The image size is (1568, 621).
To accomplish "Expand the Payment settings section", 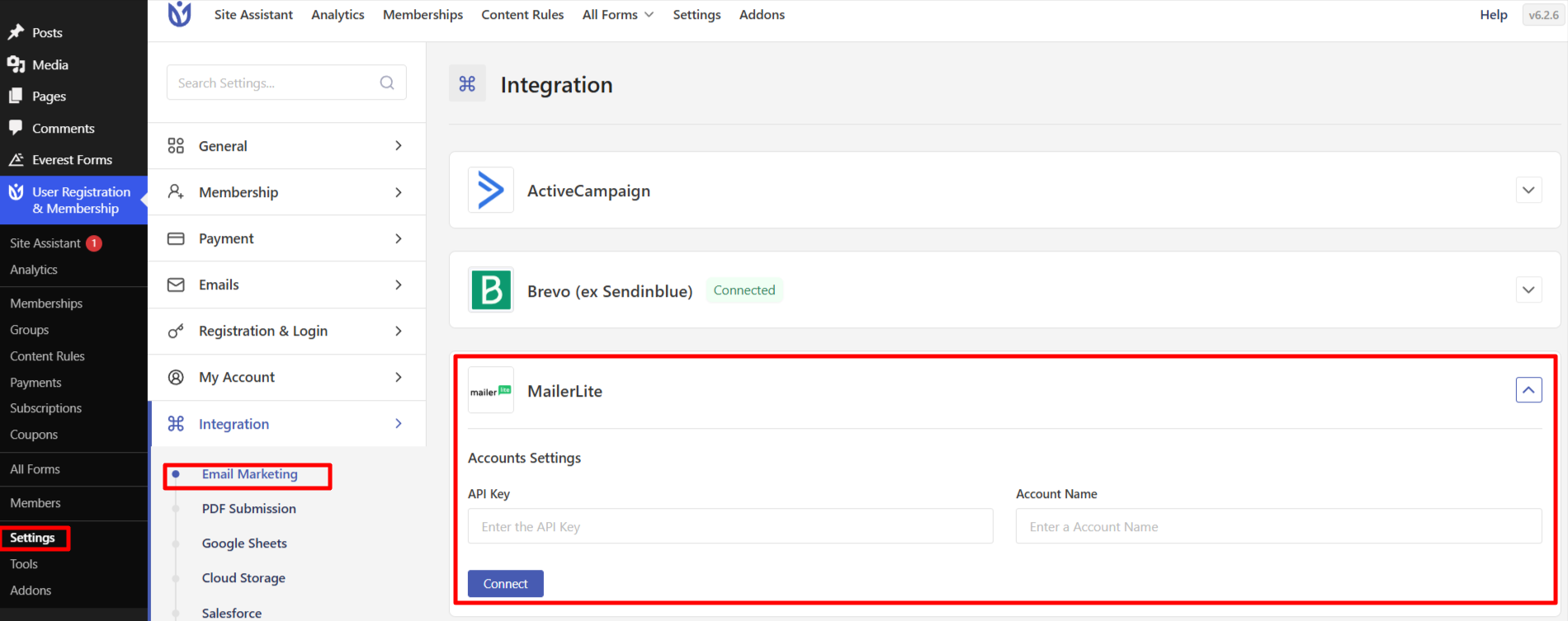I will click(399, 238).
